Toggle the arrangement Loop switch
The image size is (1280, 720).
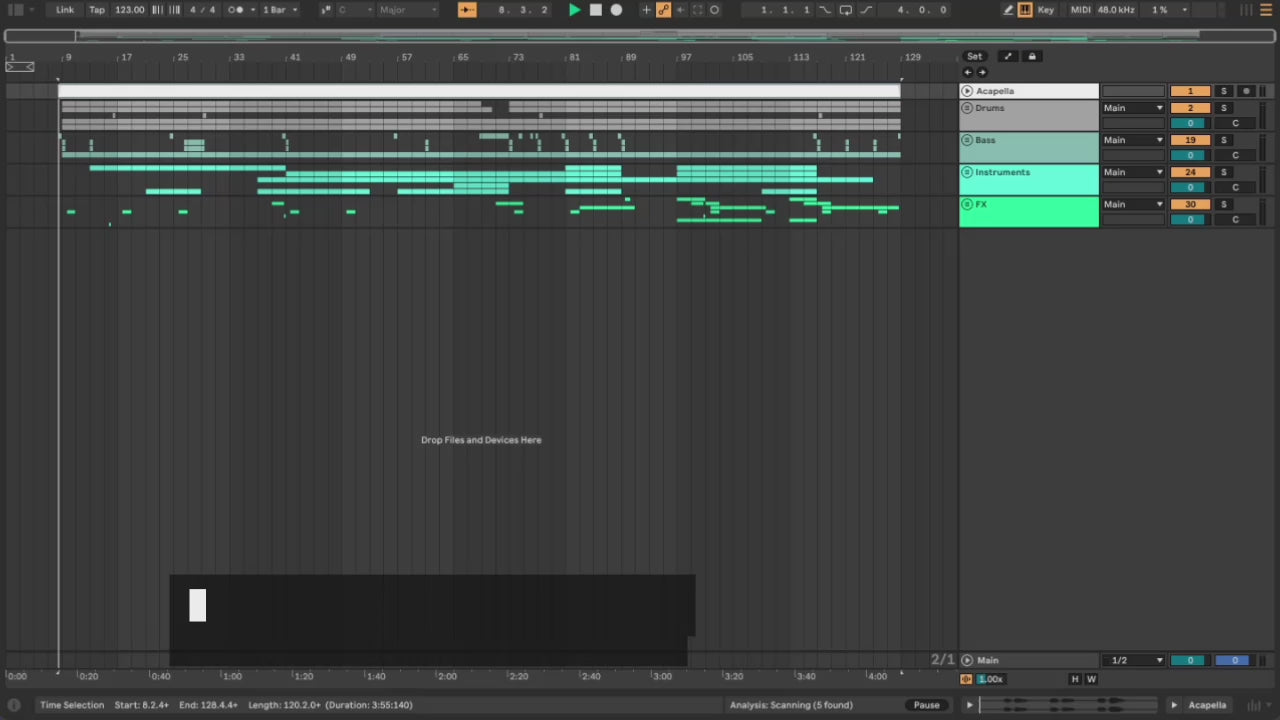pos(845,10)
